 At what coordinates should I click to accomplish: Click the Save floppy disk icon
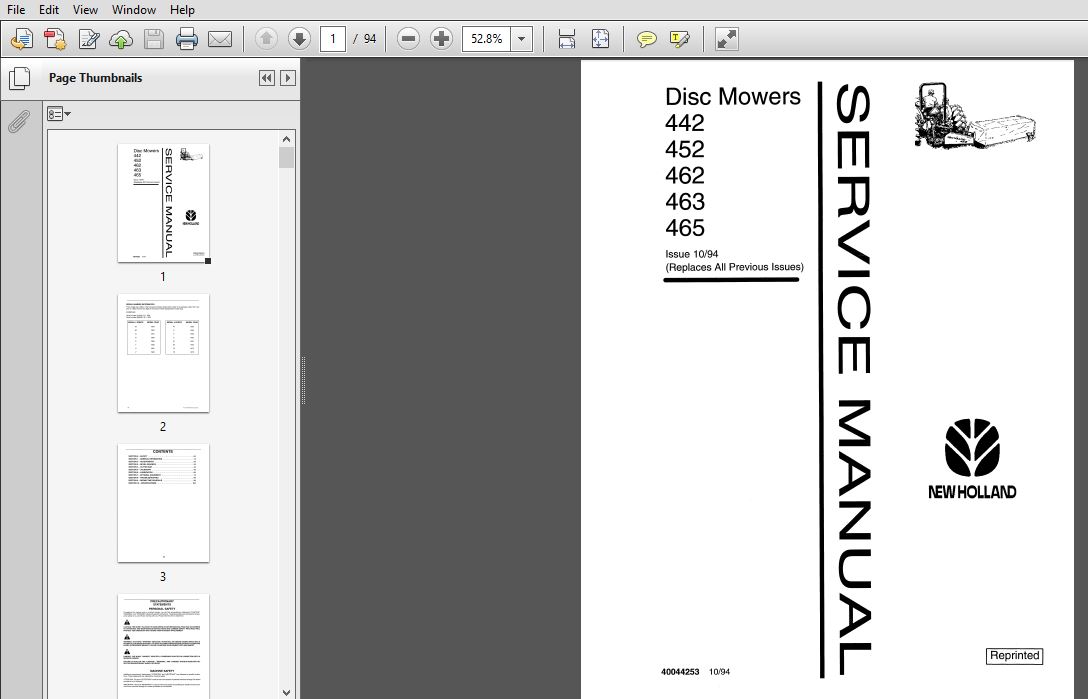click(x=154, y=39)
